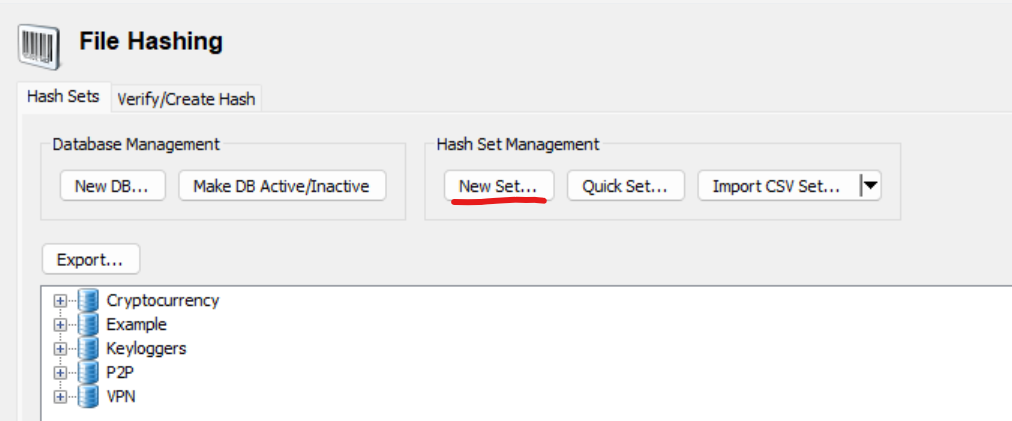Select the Keyloggers database icon
This screenshot has width=1012, height=421.
[88, 348]
